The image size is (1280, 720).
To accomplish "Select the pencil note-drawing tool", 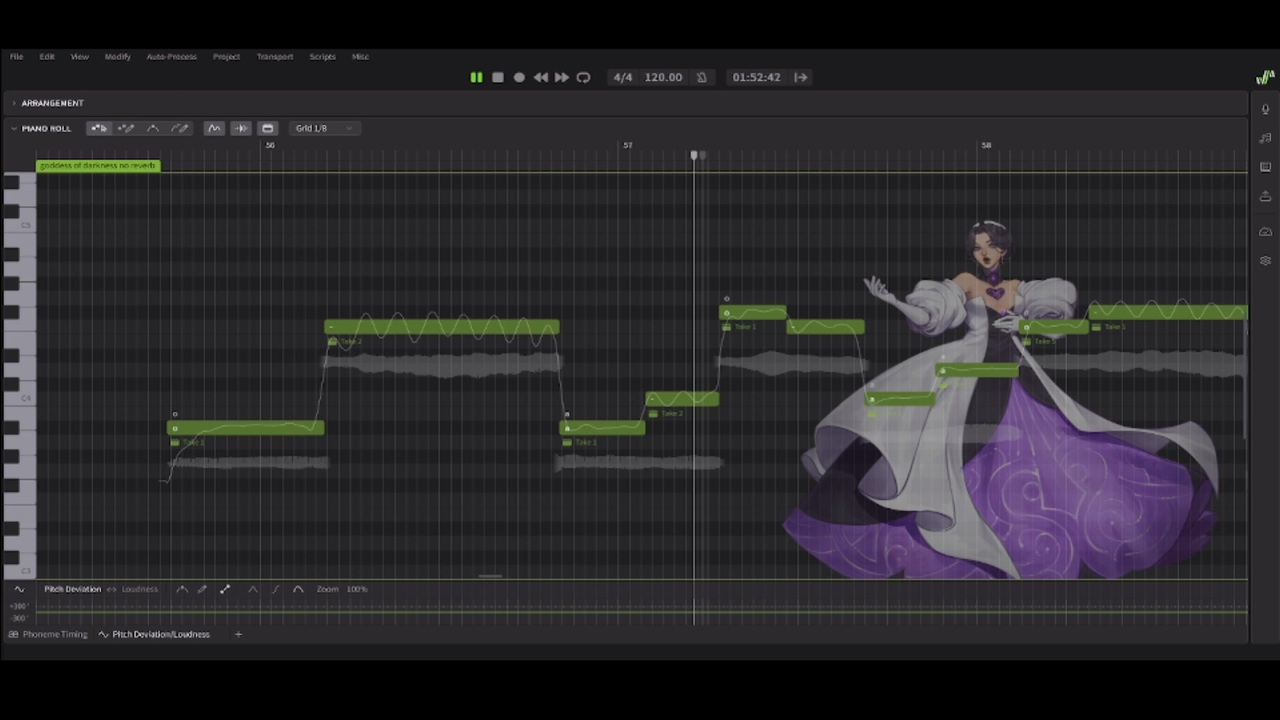I will click(126, 128).
